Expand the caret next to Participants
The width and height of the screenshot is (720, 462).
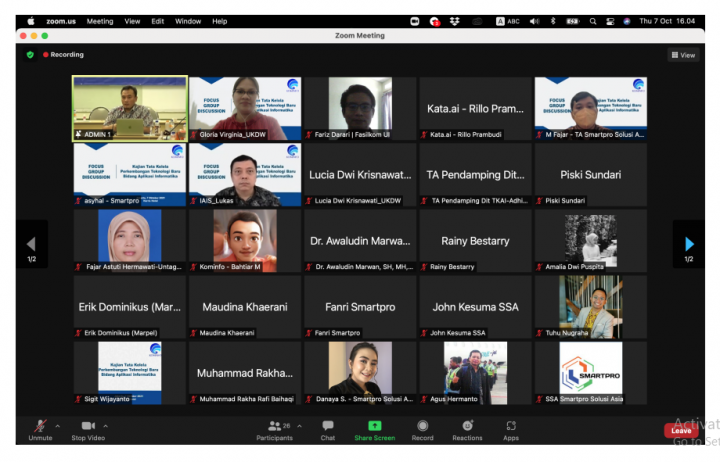pos(298,426)
